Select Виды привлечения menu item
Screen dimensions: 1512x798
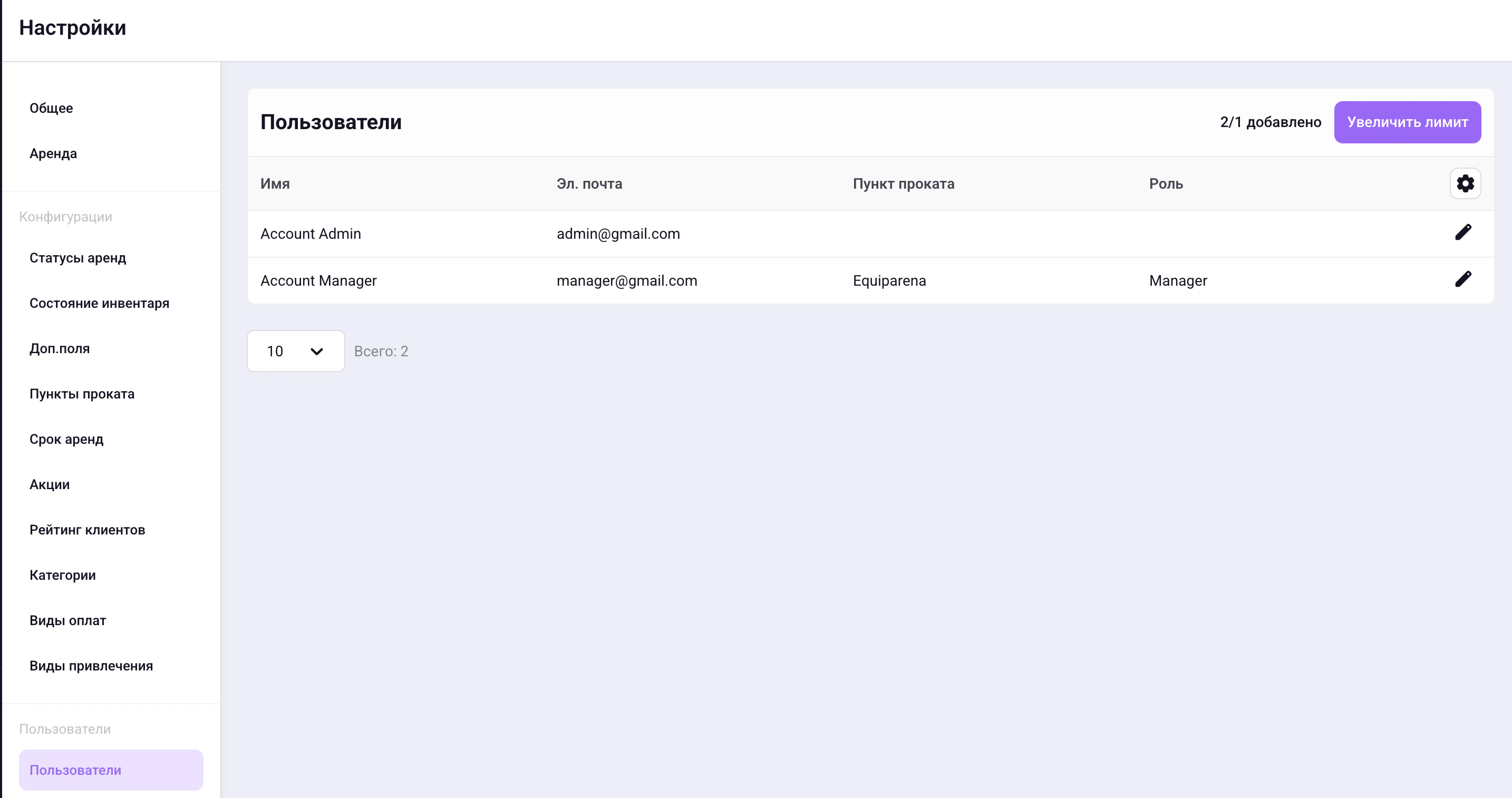click(92, 666)
